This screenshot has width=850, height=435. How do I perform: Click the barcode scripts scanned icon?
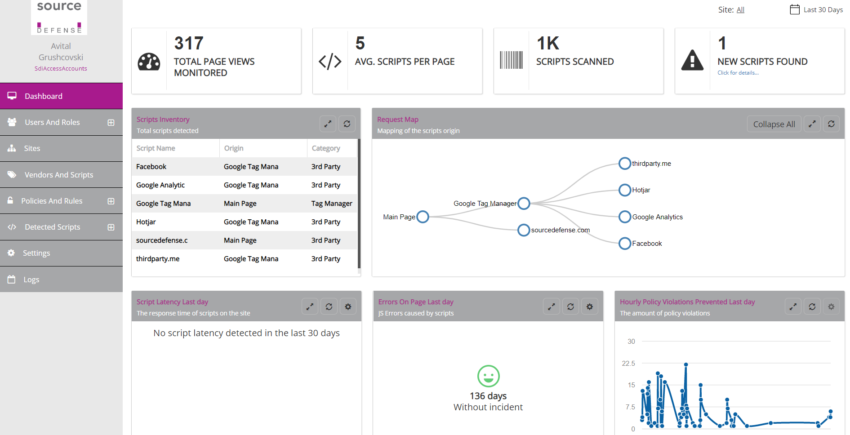pyautogui.click(x=511, y=60)
